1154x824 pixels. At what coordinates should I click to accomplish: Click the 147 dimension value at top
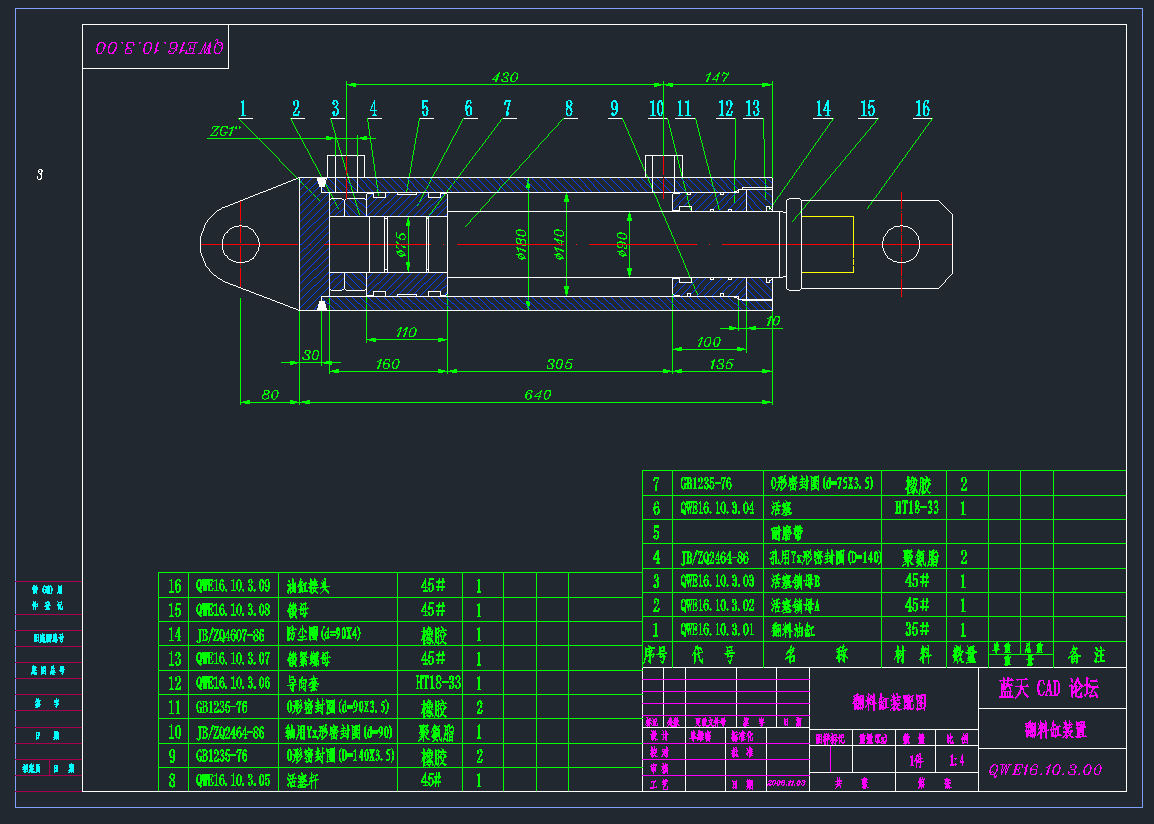[716, 77]
